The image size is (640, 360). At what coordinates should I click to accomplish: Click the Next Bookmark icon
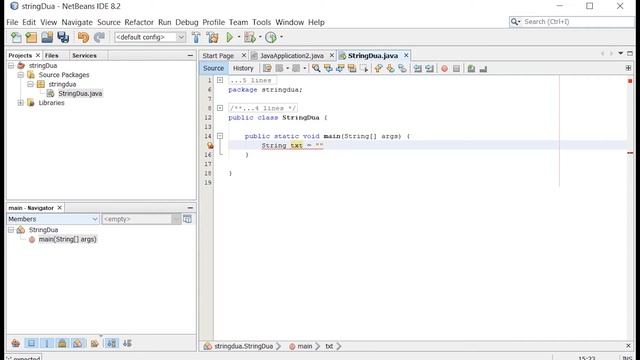(390, 69)
